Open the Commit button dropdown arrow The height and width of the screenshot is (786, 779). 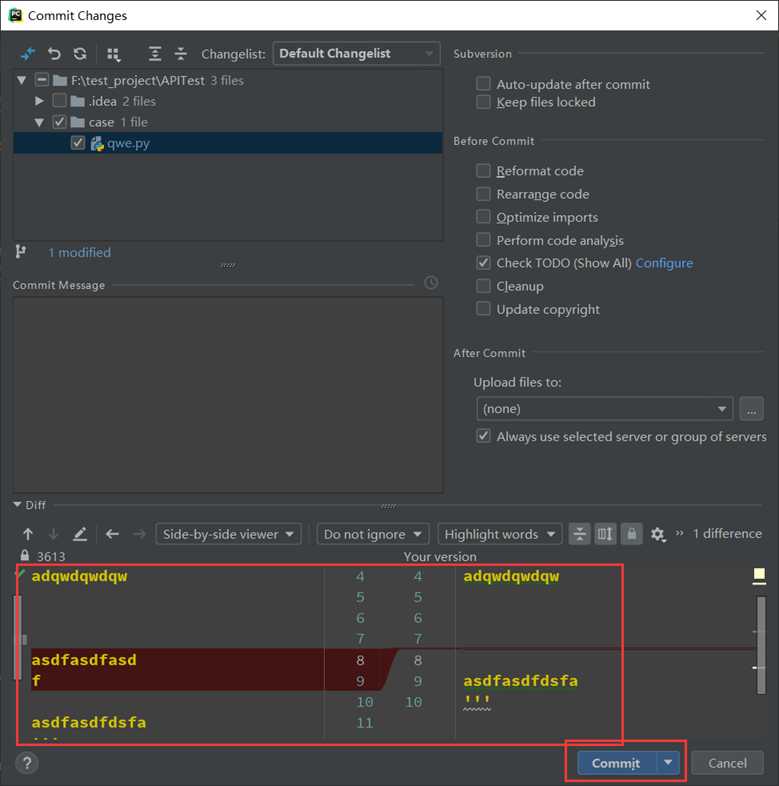coord(668,763)
